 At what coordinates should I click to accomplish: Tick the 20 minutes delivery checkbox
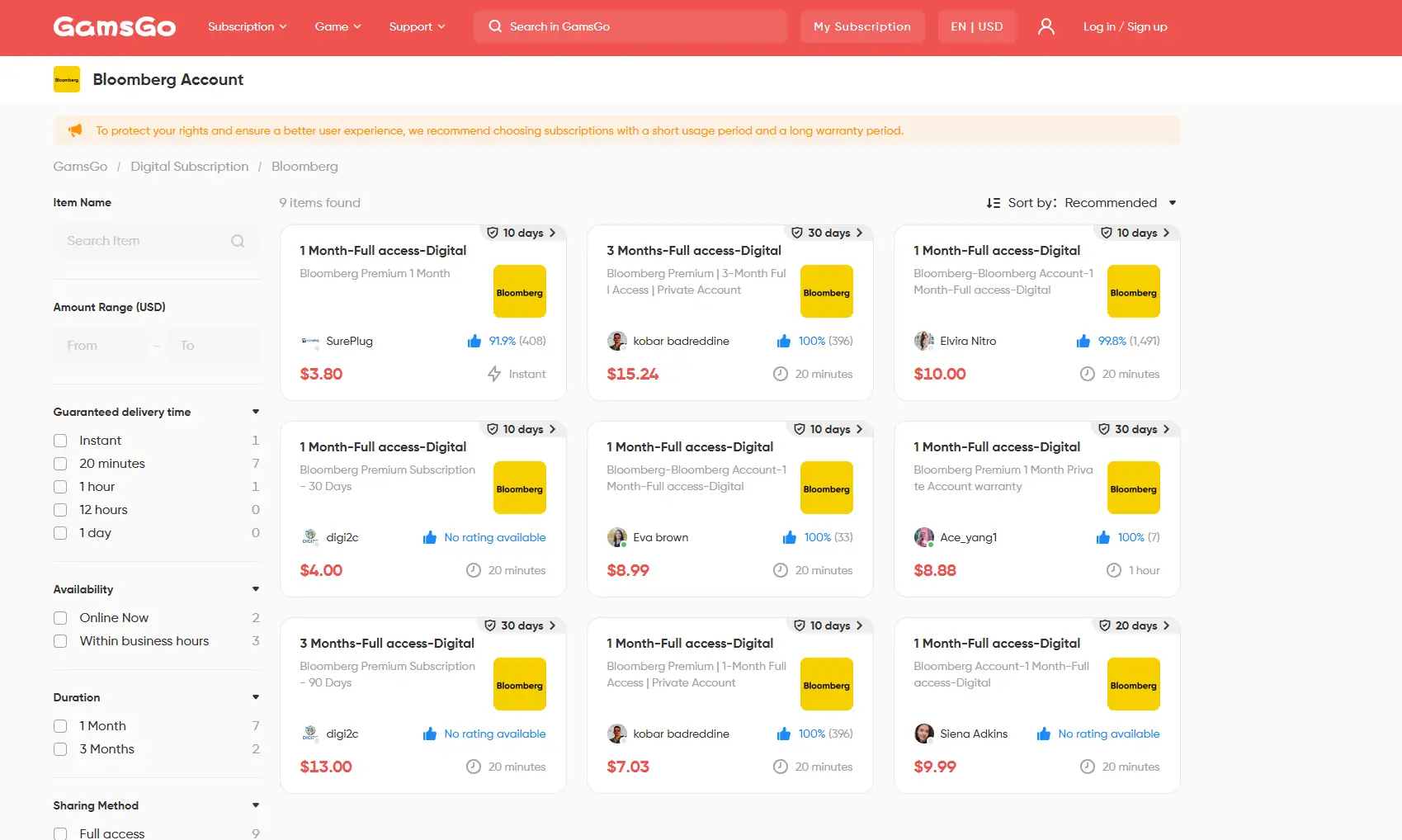(x=60, y=464)
